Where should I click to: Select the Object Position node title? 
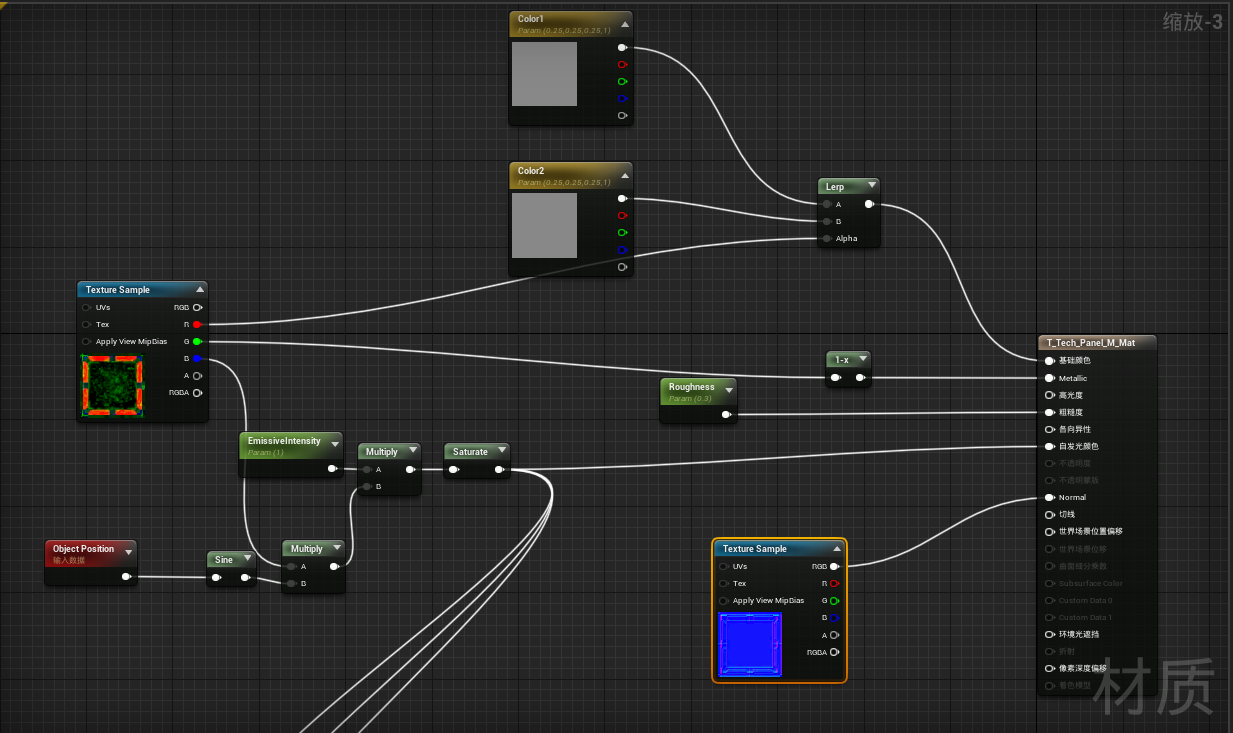(84, 549)
